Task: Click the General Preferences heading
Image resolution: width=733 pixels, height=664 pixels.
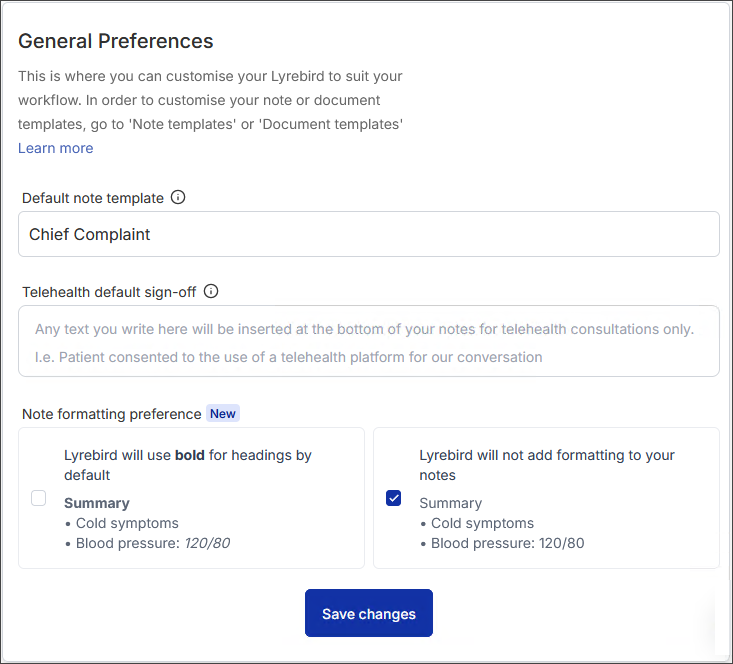Action: [115, 41]
